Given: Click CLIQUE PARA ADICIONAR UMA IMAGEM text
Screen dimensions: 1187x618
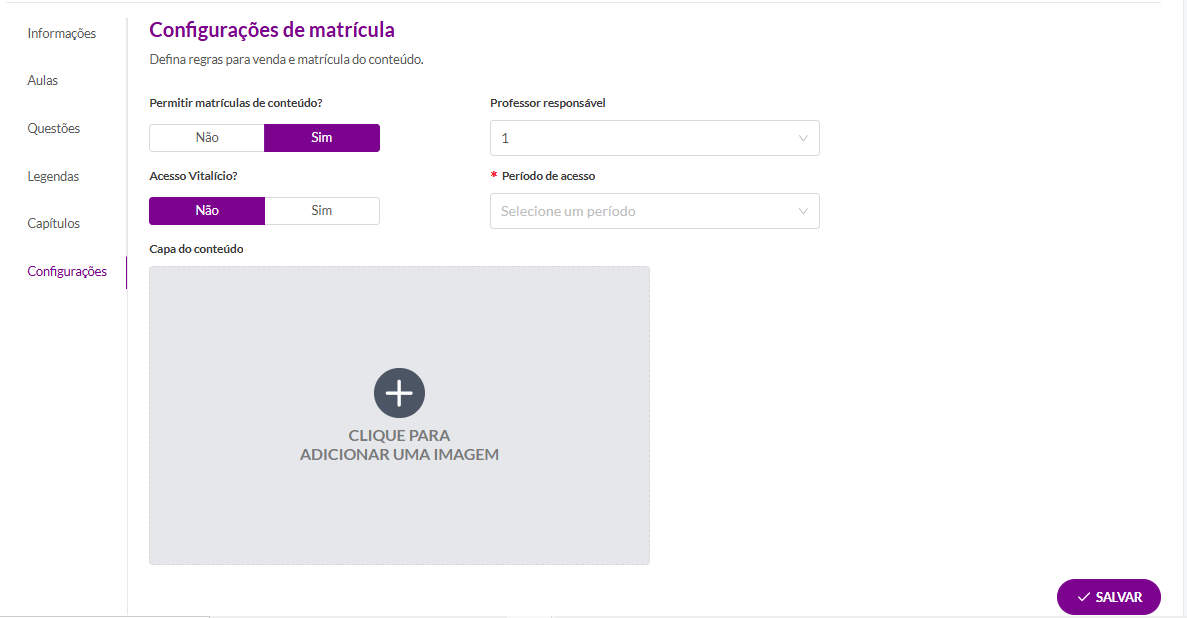Looking at the screenshot, I should 399,445.
